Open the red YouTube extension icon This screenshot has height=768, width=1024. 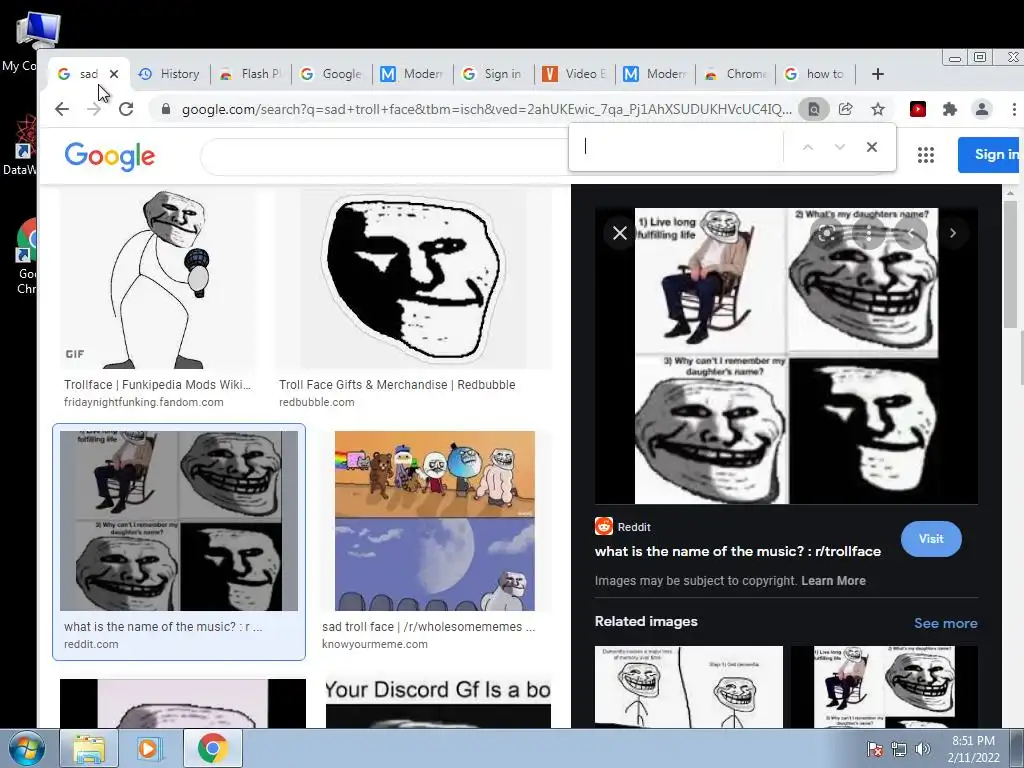[x=918, y=109]
